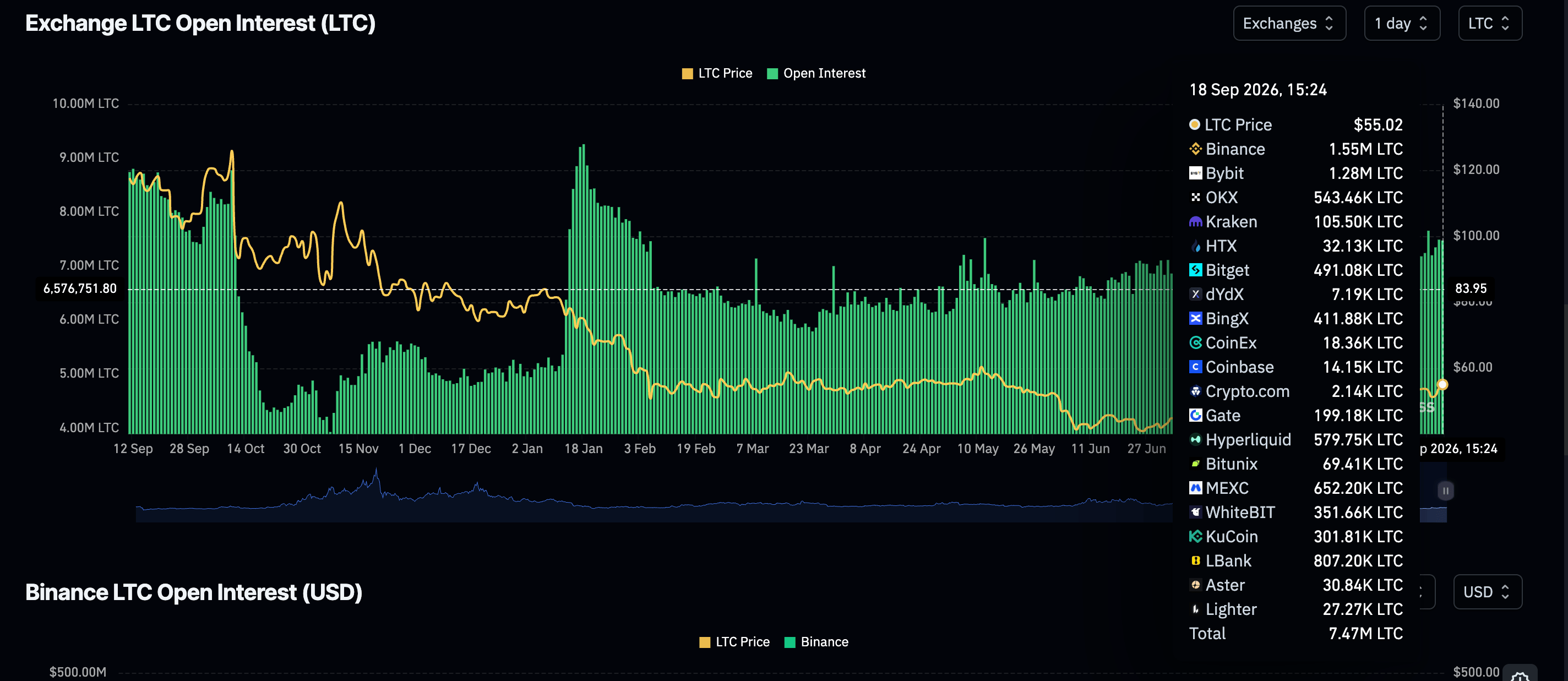Click the price marker dot on chart line
This screenshot has width=1568, height=681.
click(x=1442, y=385)
